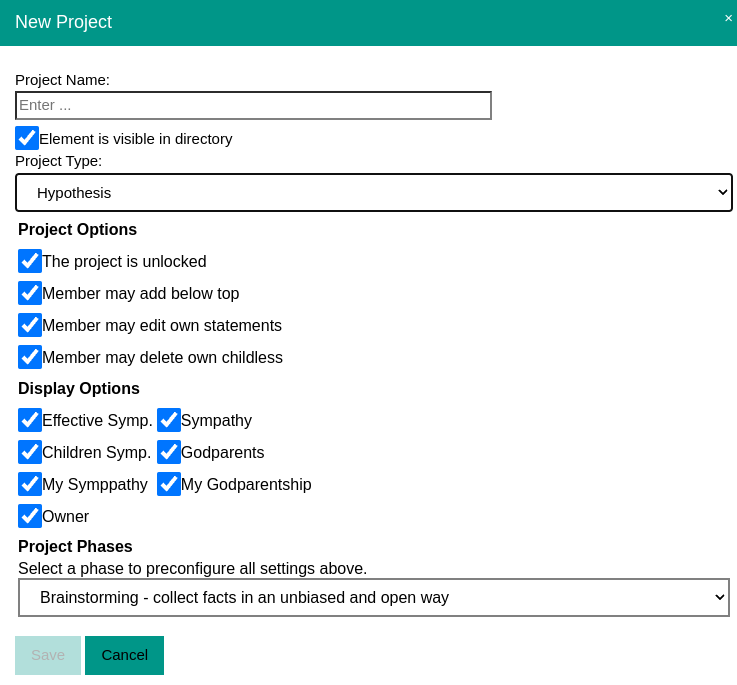Toggle Element is visible in directory checkbox
This screenshot has width=737, height=685.
27,138
